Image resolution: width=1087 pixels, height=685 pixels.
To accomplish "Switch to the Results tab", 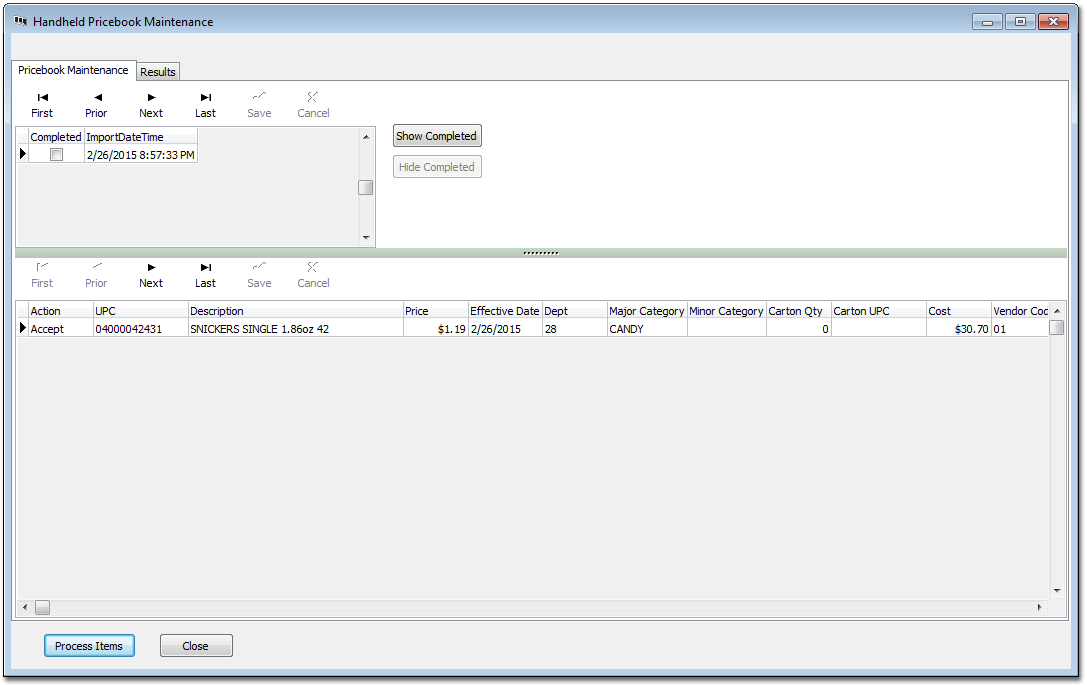I will tap(158, 72).
